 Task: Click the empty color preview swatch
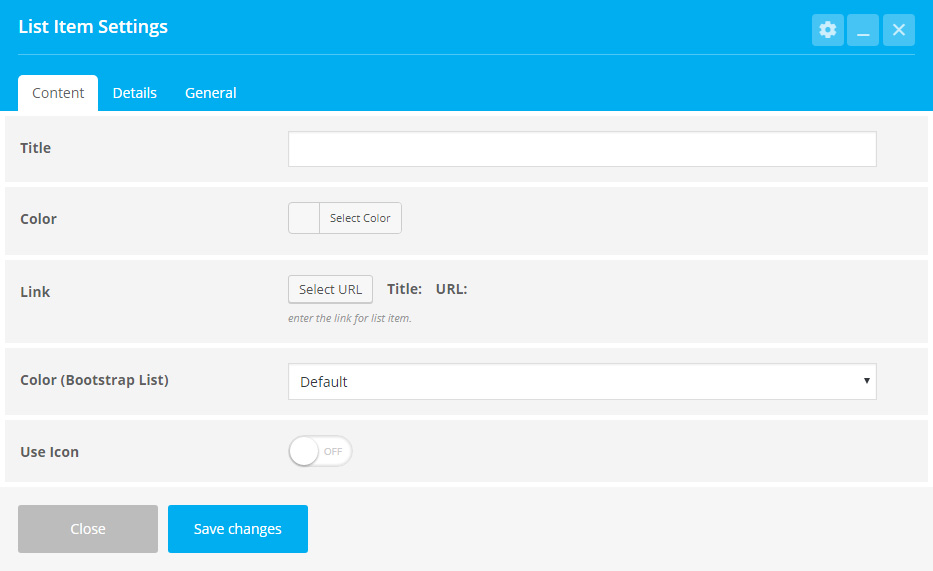click(x=304, y=218)
